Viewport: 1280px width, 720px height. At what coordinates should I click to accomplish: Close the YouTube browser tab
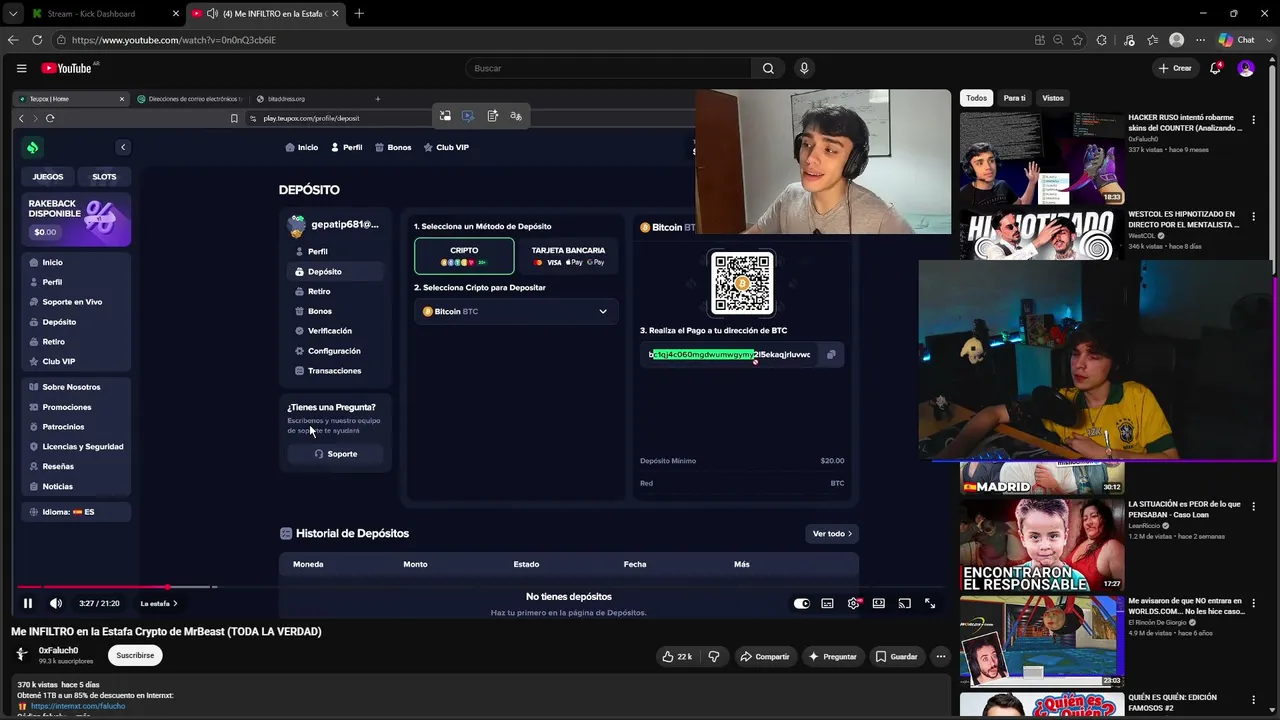[335, 13]
